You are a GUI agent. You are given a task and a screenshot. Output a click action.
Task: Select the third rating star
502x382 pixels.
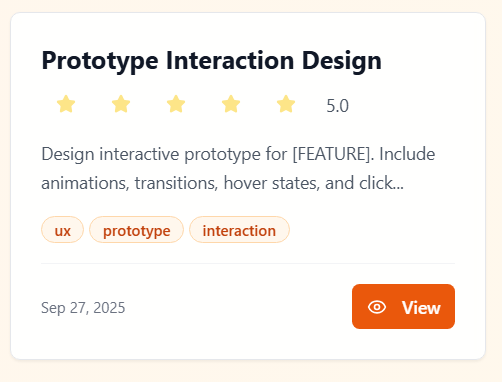coord(176,104)
